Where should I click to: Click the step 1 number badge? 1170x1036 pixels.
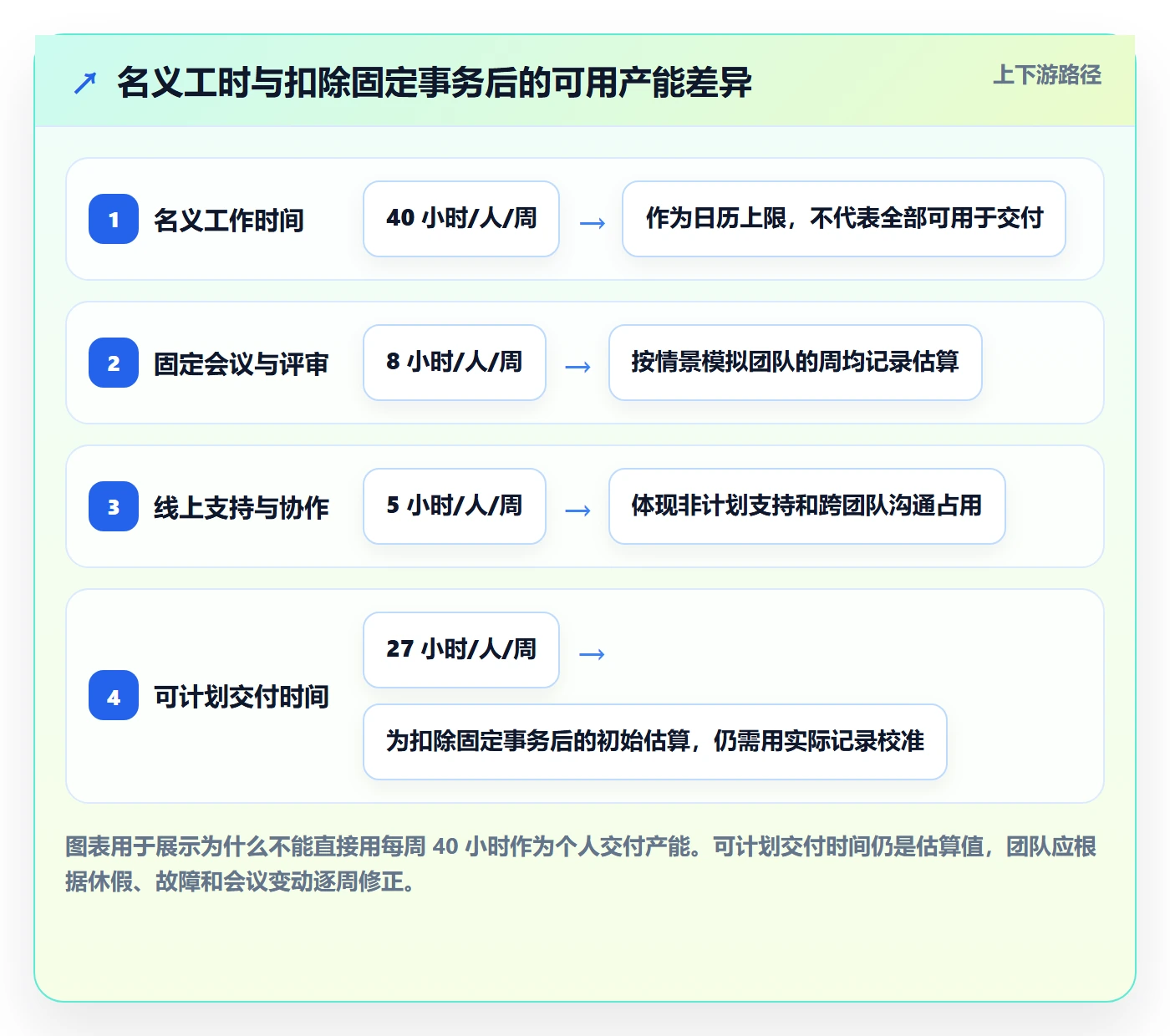click(114, 219)
